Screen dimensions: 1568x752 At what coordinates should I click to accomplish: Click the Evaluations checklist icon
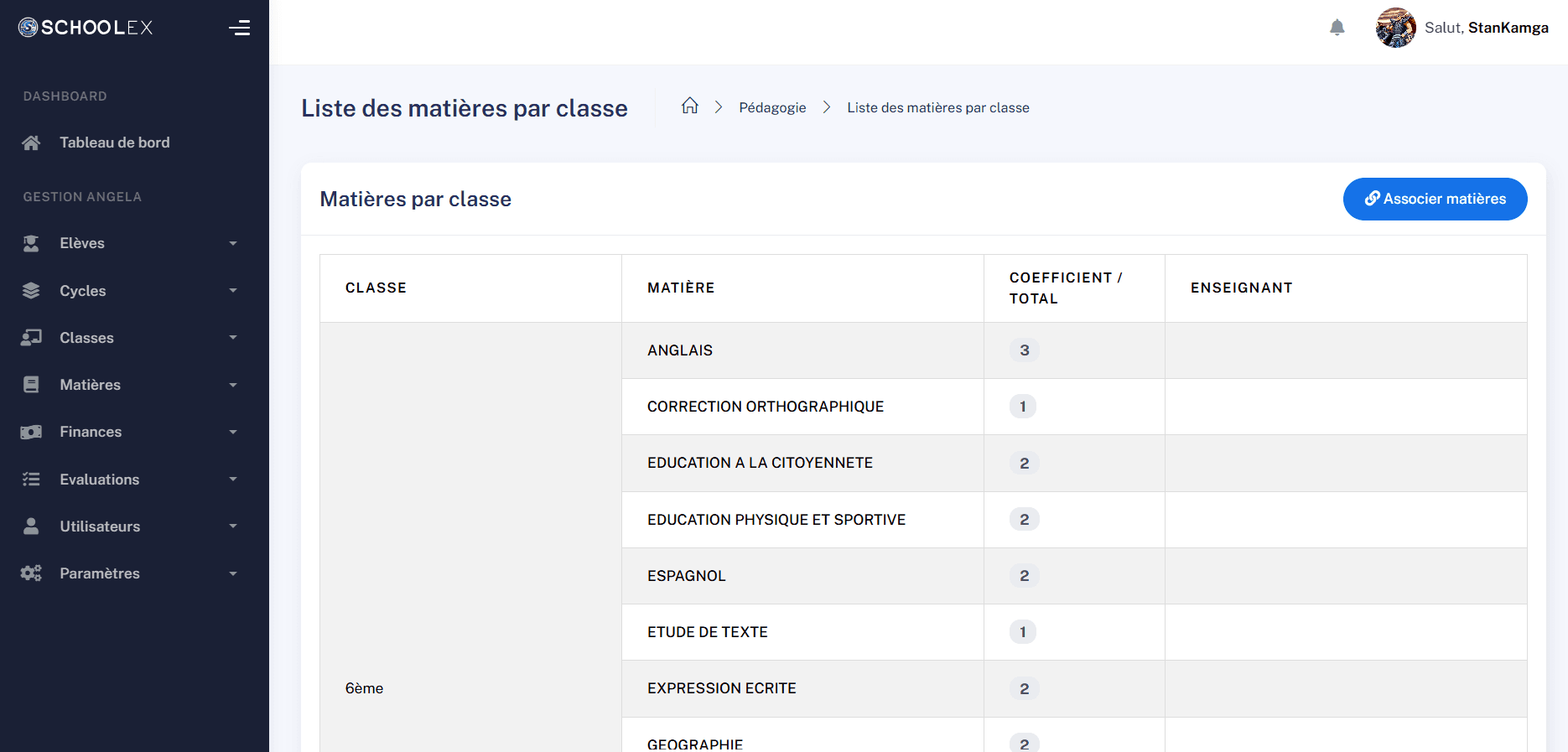click(31, 479)
